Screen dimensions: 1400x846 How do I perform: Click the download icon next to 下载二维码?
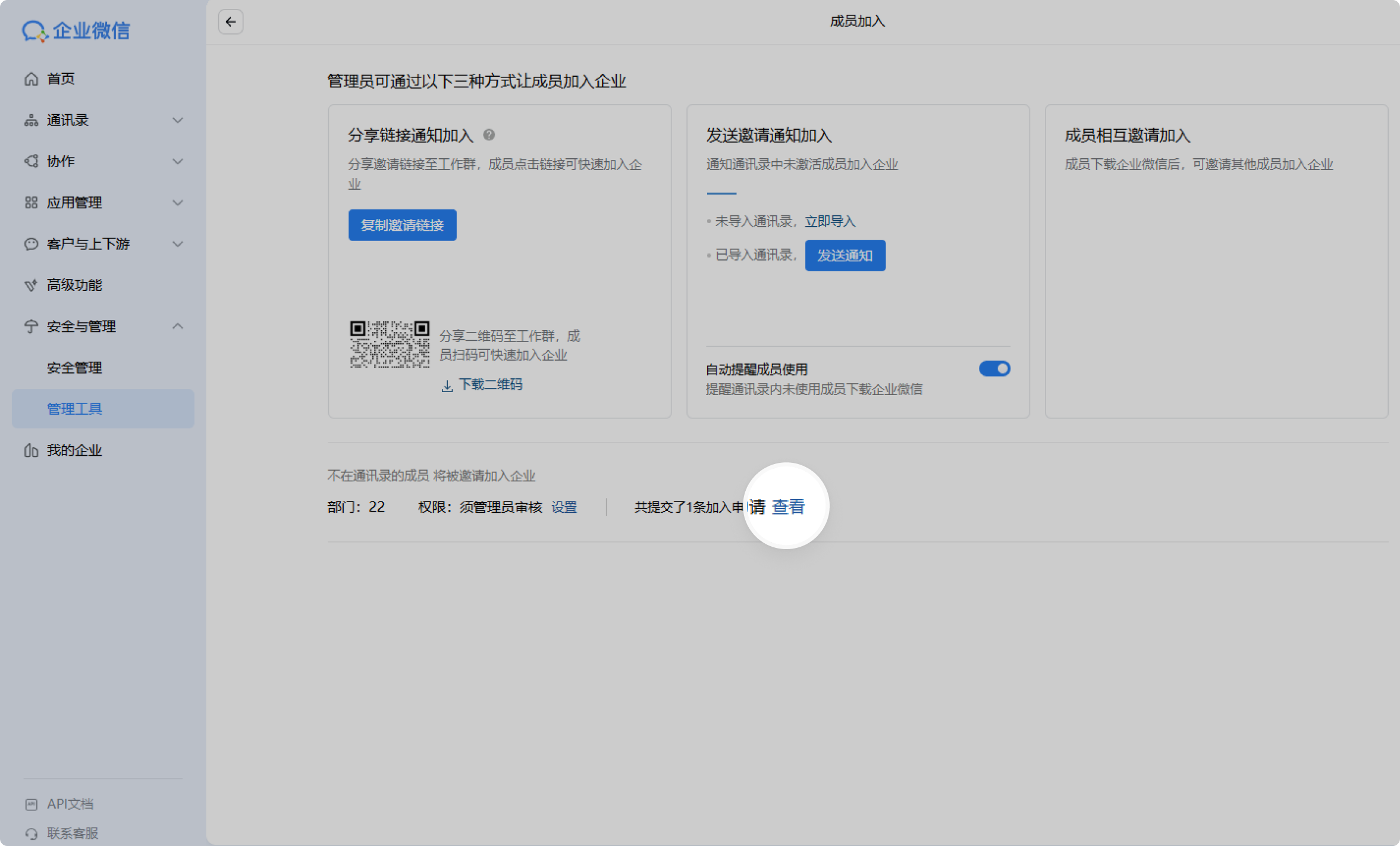[x=447, y=386]
